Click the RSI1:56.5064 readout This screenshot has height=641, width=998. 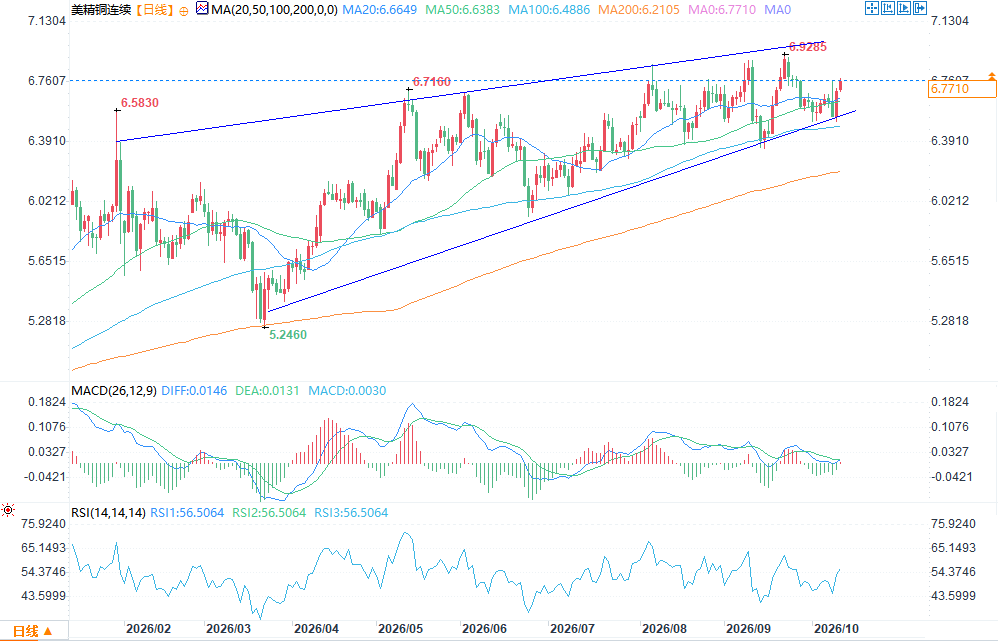pos(187,513)
